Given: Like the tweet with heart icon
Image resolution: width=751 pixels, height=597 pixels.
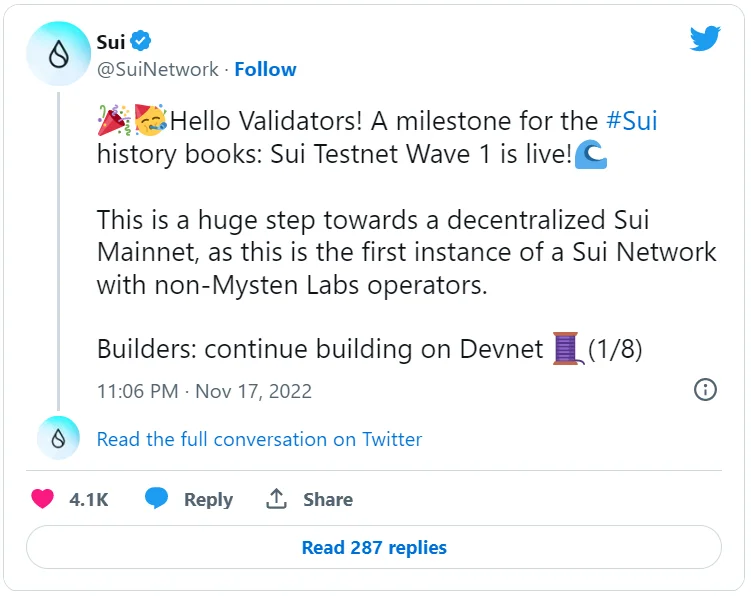Looking at the screenshot, I should click(42, 499).
